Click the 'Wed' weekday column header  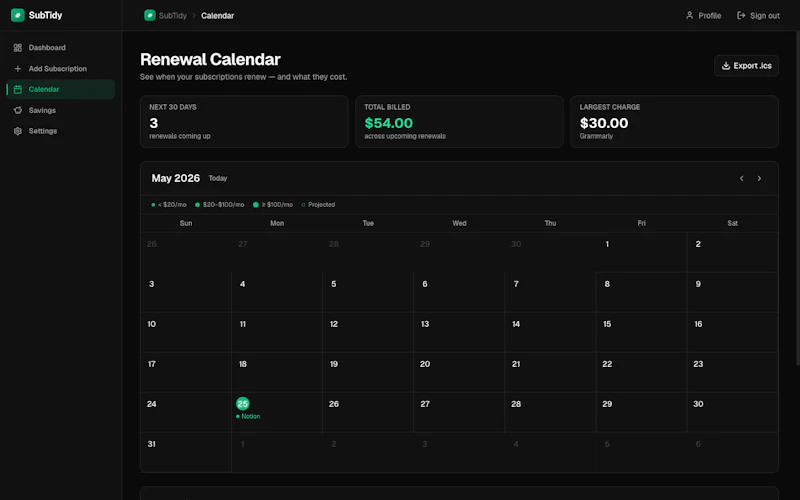tap(459, 223)
